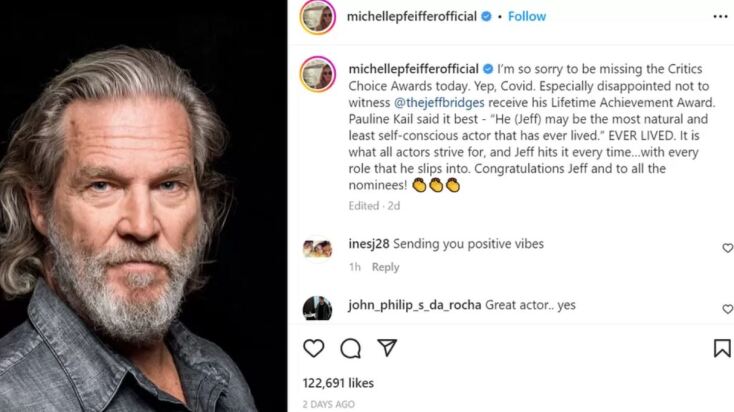Like the post with the heart icon
The width and height of the screenshot is (734, 412).
[314, 348]
